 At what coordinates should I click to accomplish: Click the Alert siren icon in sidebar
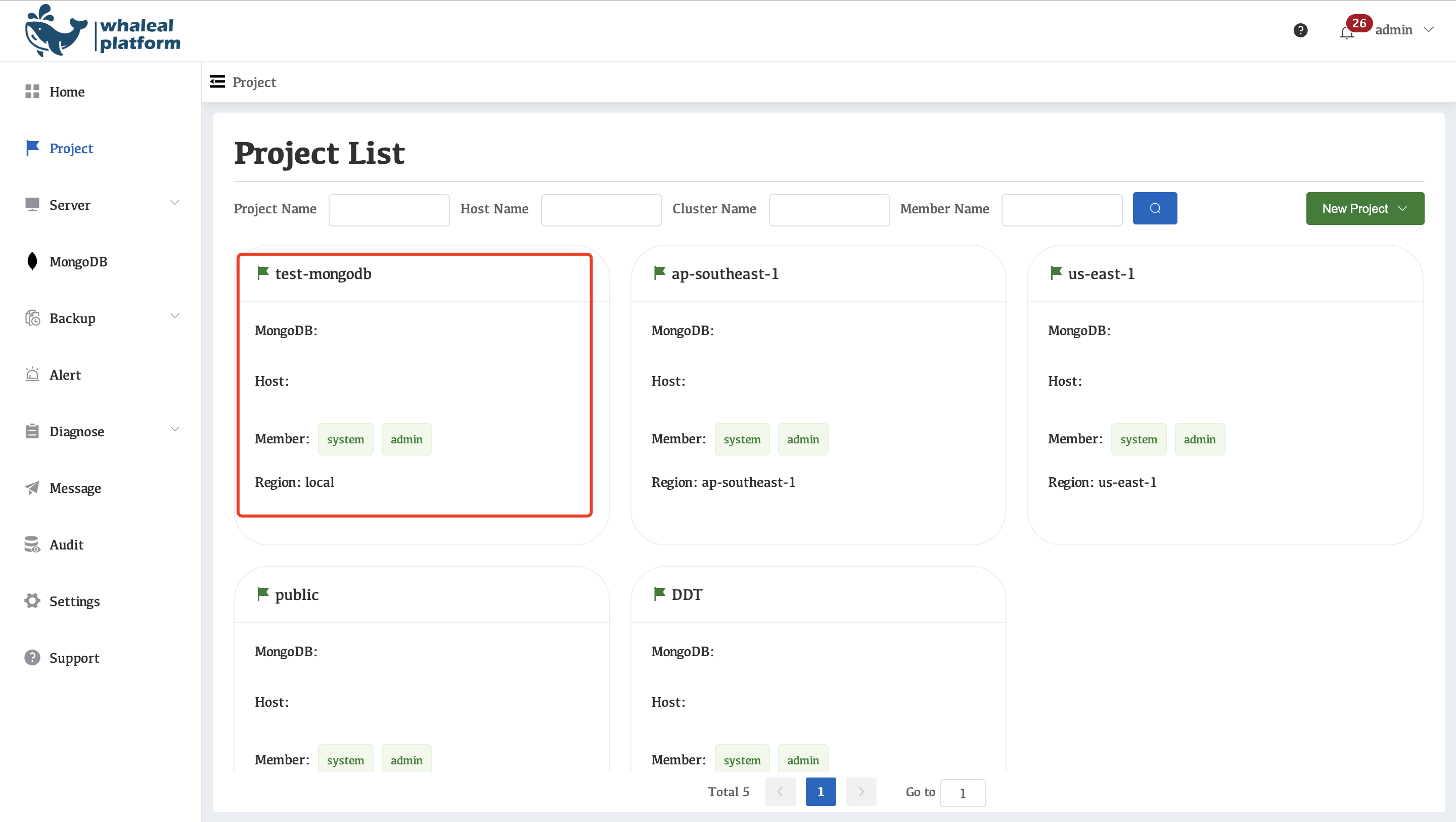pyautogui.click(x=32, y=374)
